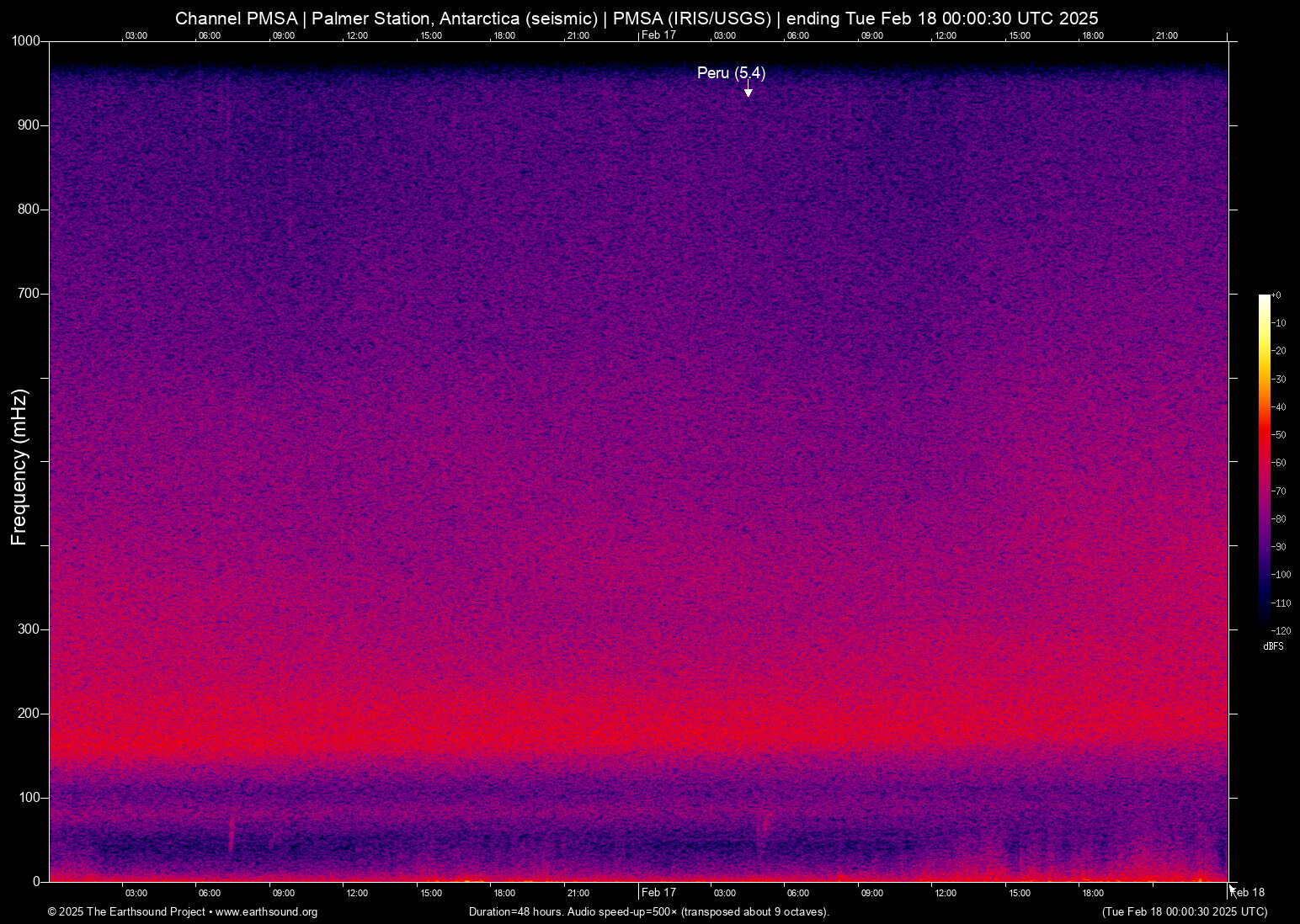The height and width of the screenshot is (924, 1300).
Task: Click the -100 value on the dBFS scale
Action: (x=1281, y=575)
